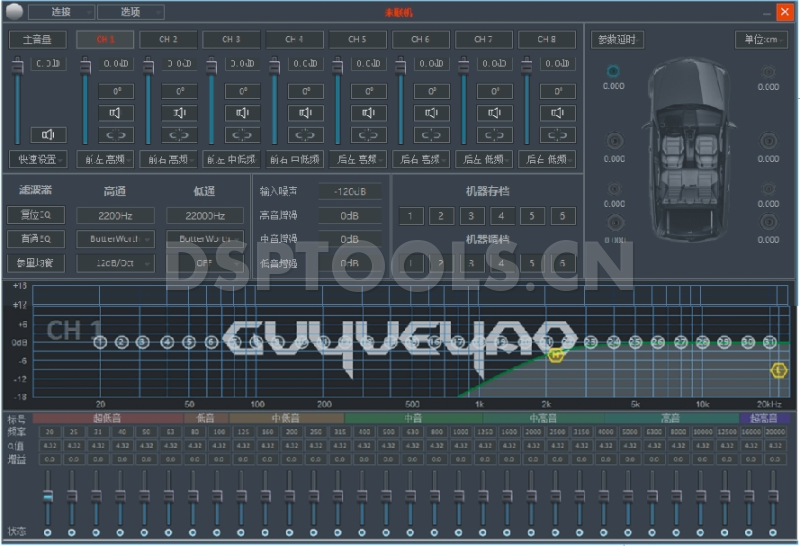Click 机器存档 save slot 1
The image size is (800, 546).
coord(411,216)
